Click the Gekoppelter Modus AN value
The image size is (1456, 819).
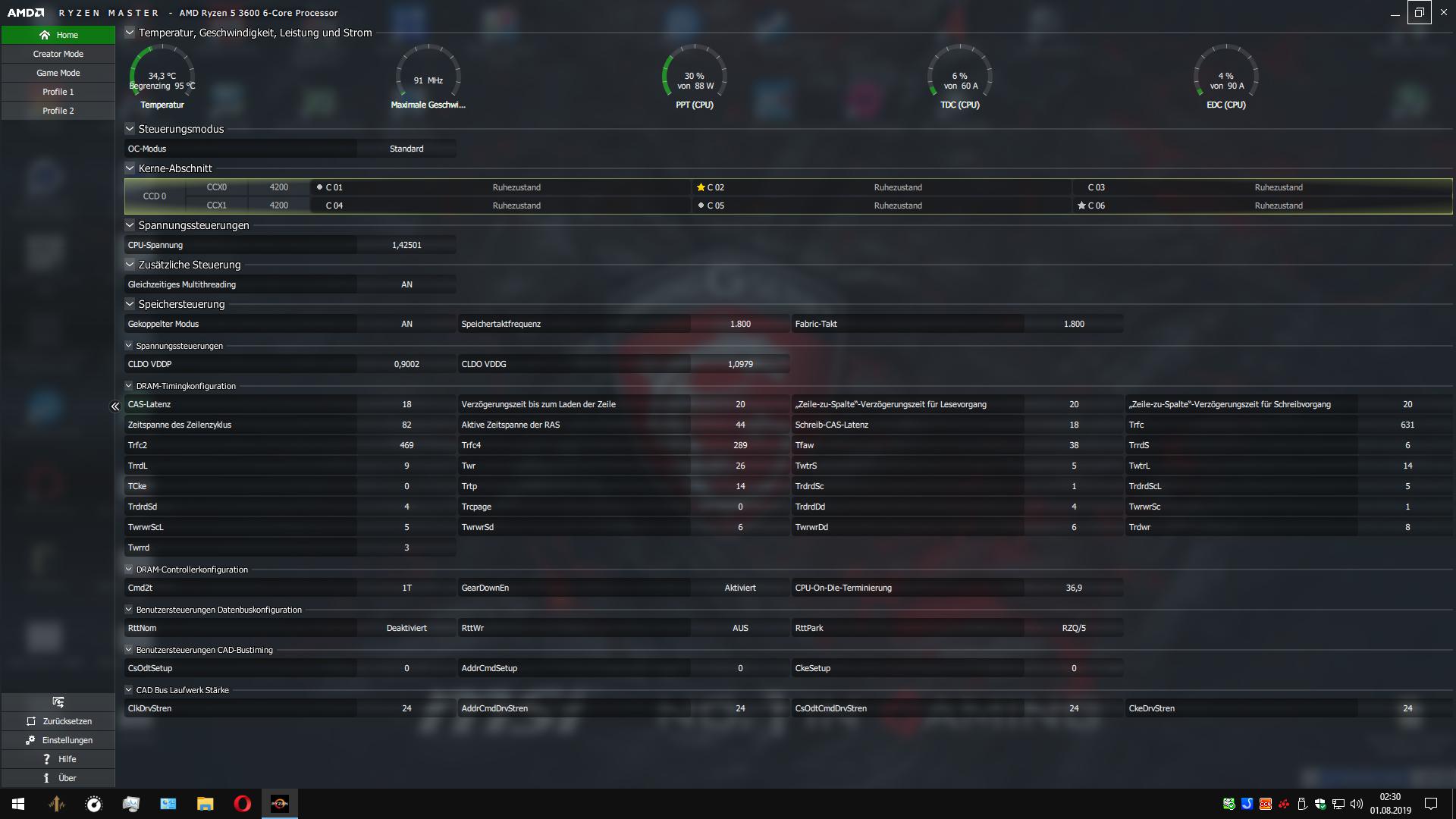(x=406, y=324)
